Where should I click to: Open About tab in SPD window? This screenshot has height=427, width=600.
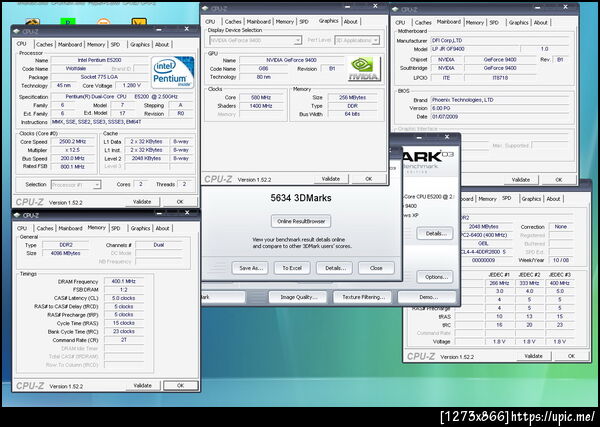pos(553,199)
